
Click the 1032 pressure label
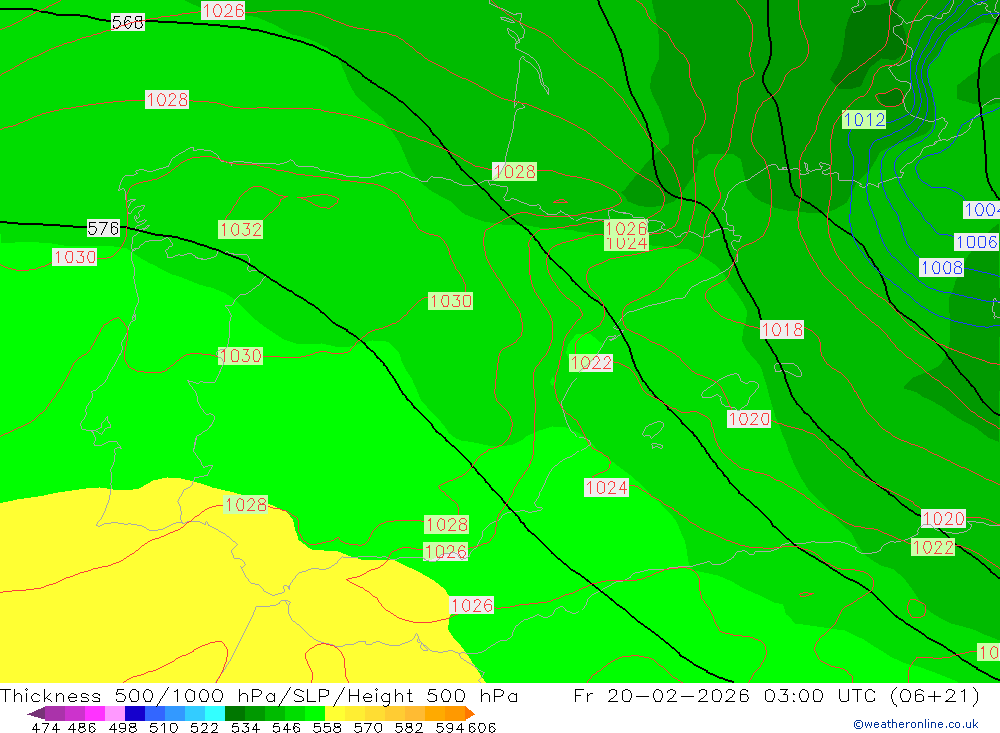coord(240,230)
